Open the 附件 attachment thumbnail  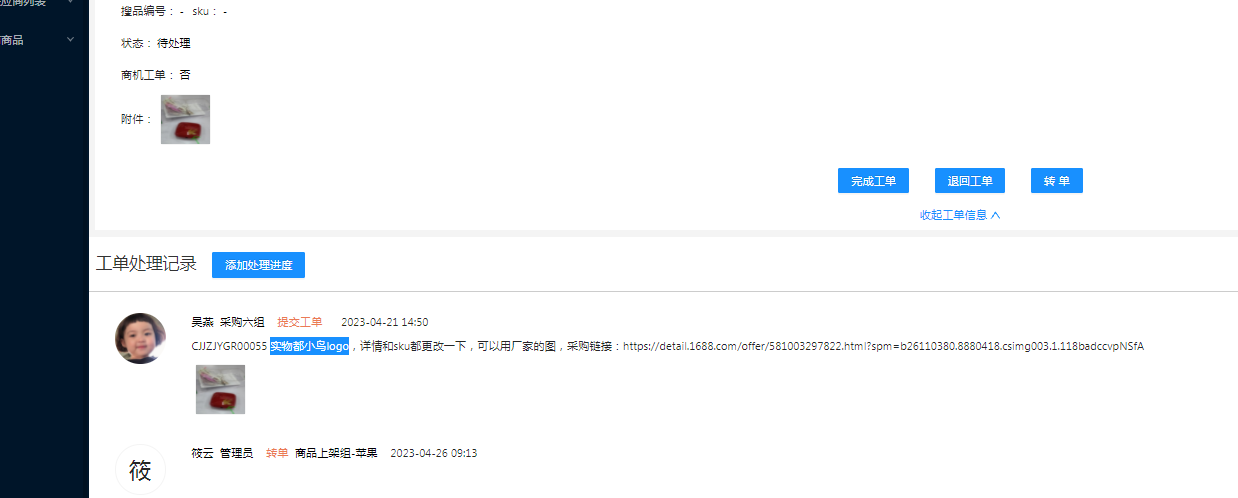tap(185, 119)
